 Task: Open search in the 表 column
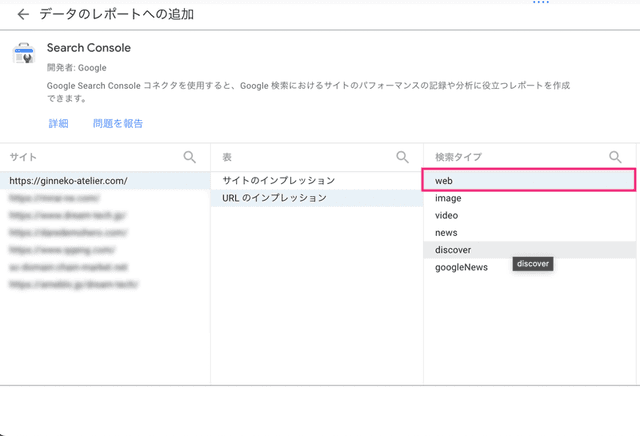402,157
